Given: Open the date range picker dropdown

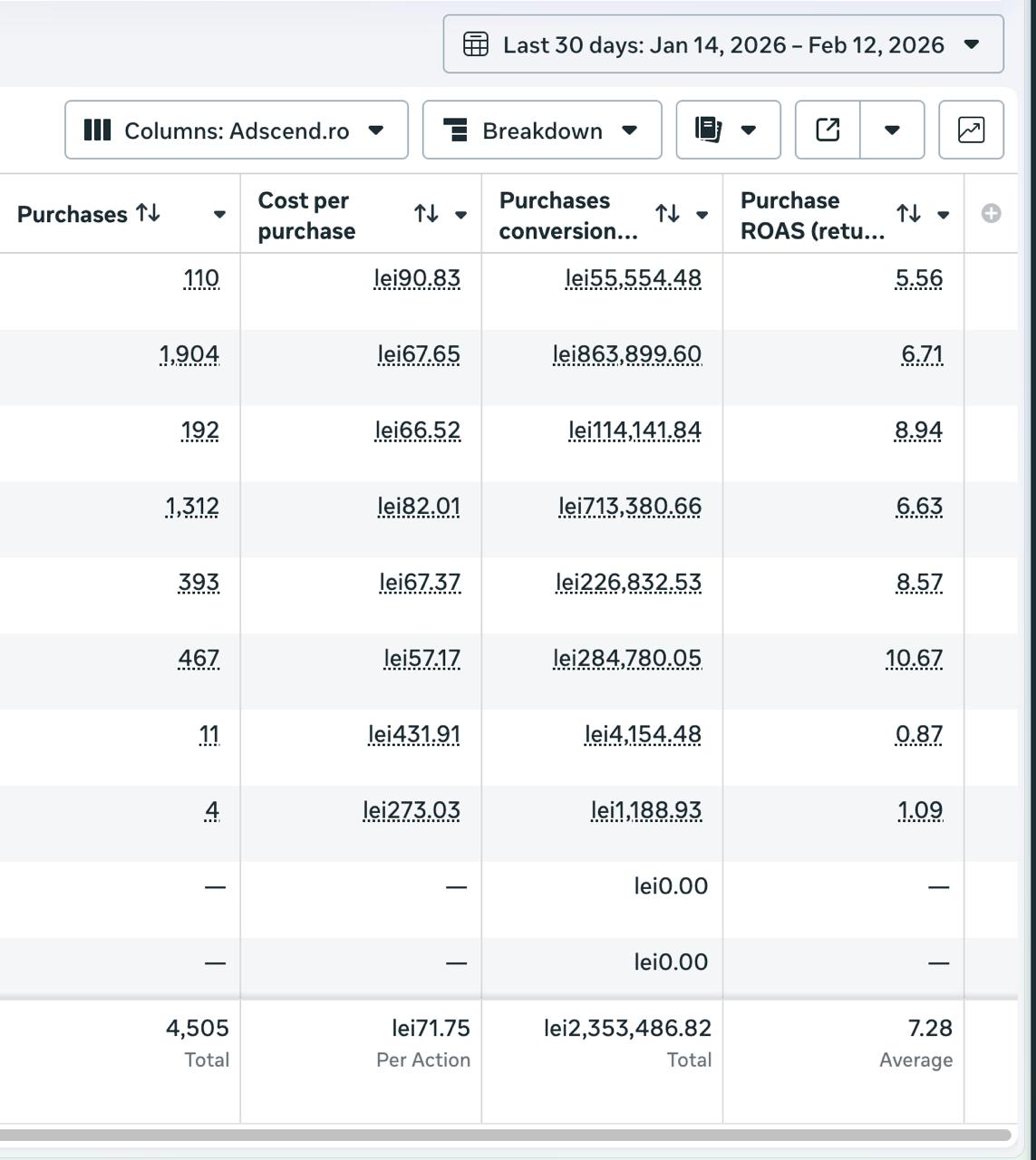Looking at the screenshot, I should pos(723,44).
